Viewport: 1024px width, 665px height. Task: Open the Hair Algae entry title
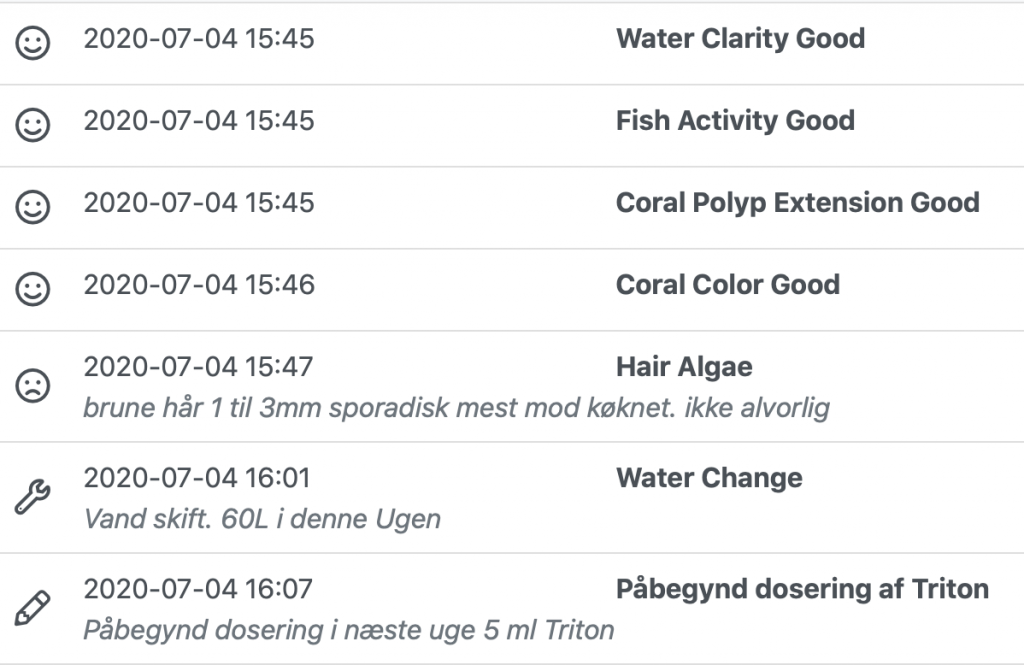684,367
